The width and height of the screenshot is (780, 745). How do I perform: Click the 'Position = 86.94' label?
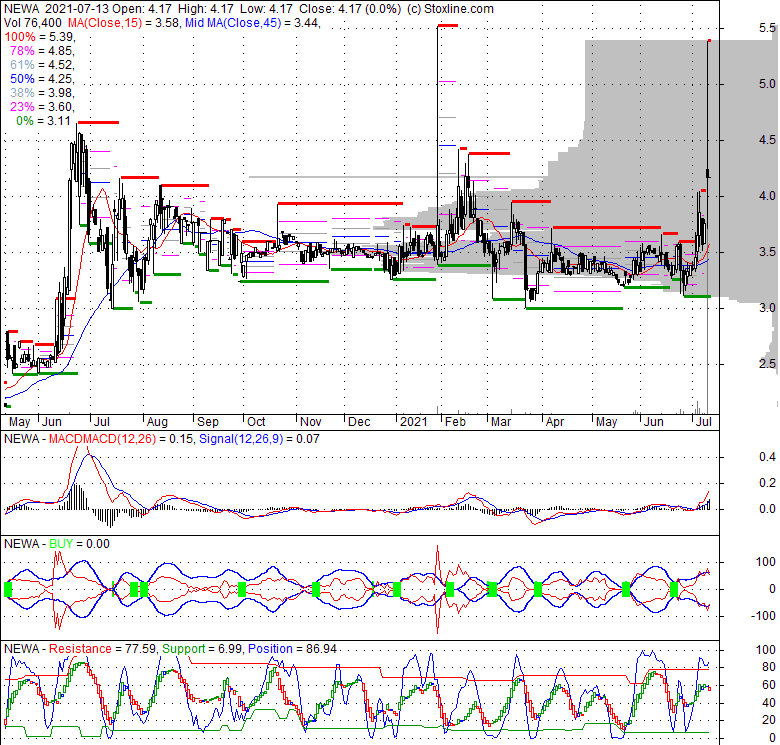[x=292, y=649]
